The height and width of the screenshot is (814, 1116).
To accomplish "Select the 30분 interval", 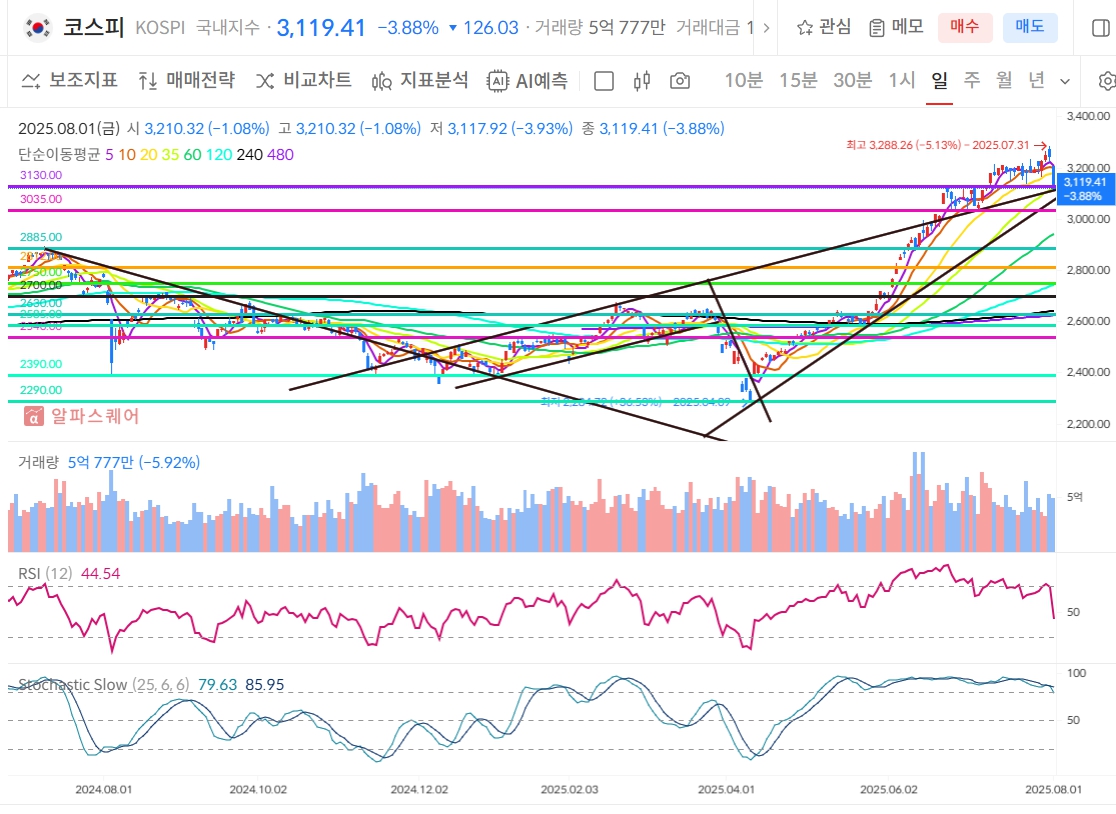I will [x=853, y=80].
